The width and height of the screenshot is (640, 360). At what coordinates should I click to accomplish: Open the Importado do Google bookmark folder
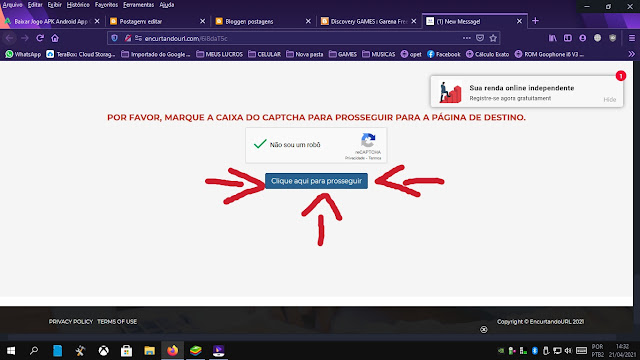(156, 54)
